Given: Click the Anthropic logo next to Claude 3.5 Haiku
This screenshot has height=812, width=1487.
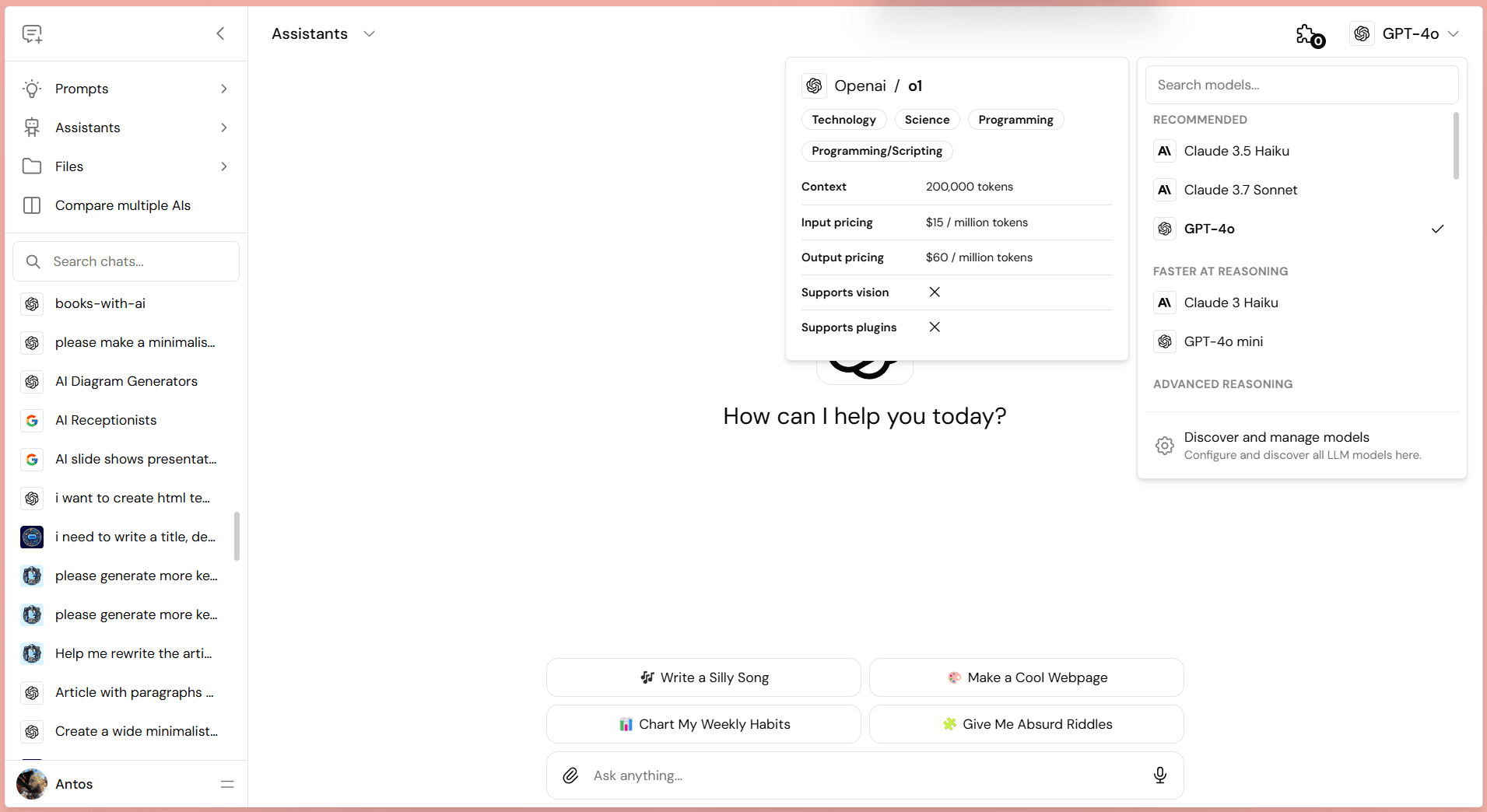Looking at the screenshot, I should tap(1165, 151).
